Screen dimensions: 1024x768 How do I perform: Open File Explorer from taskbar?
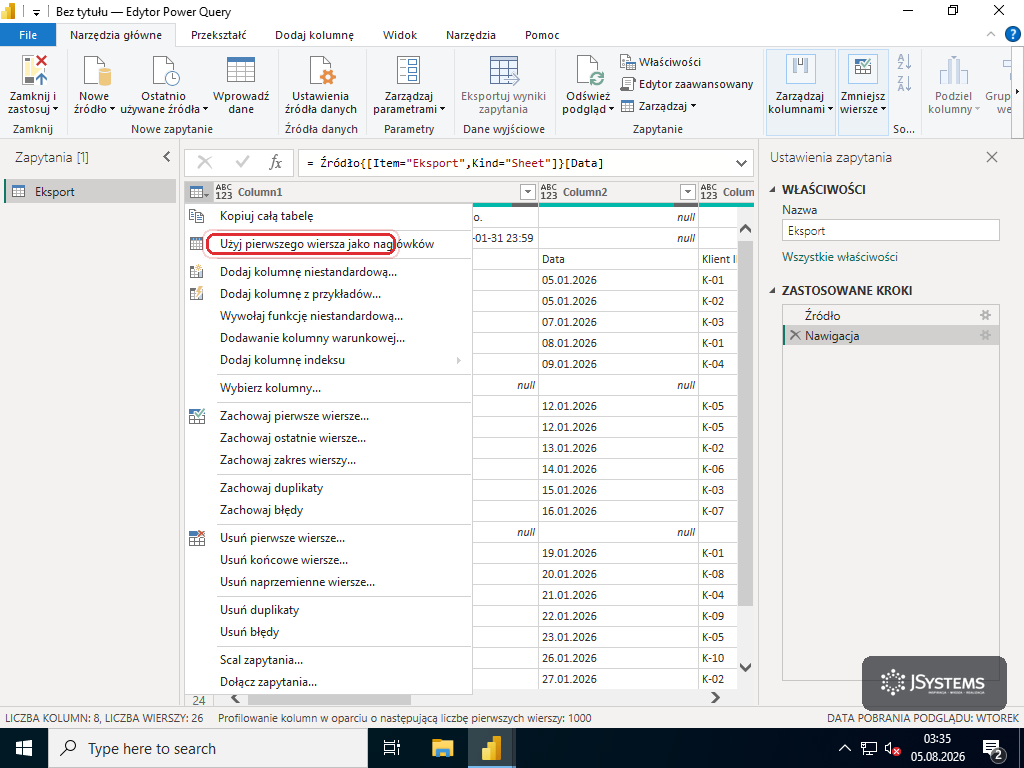point(443,748)
